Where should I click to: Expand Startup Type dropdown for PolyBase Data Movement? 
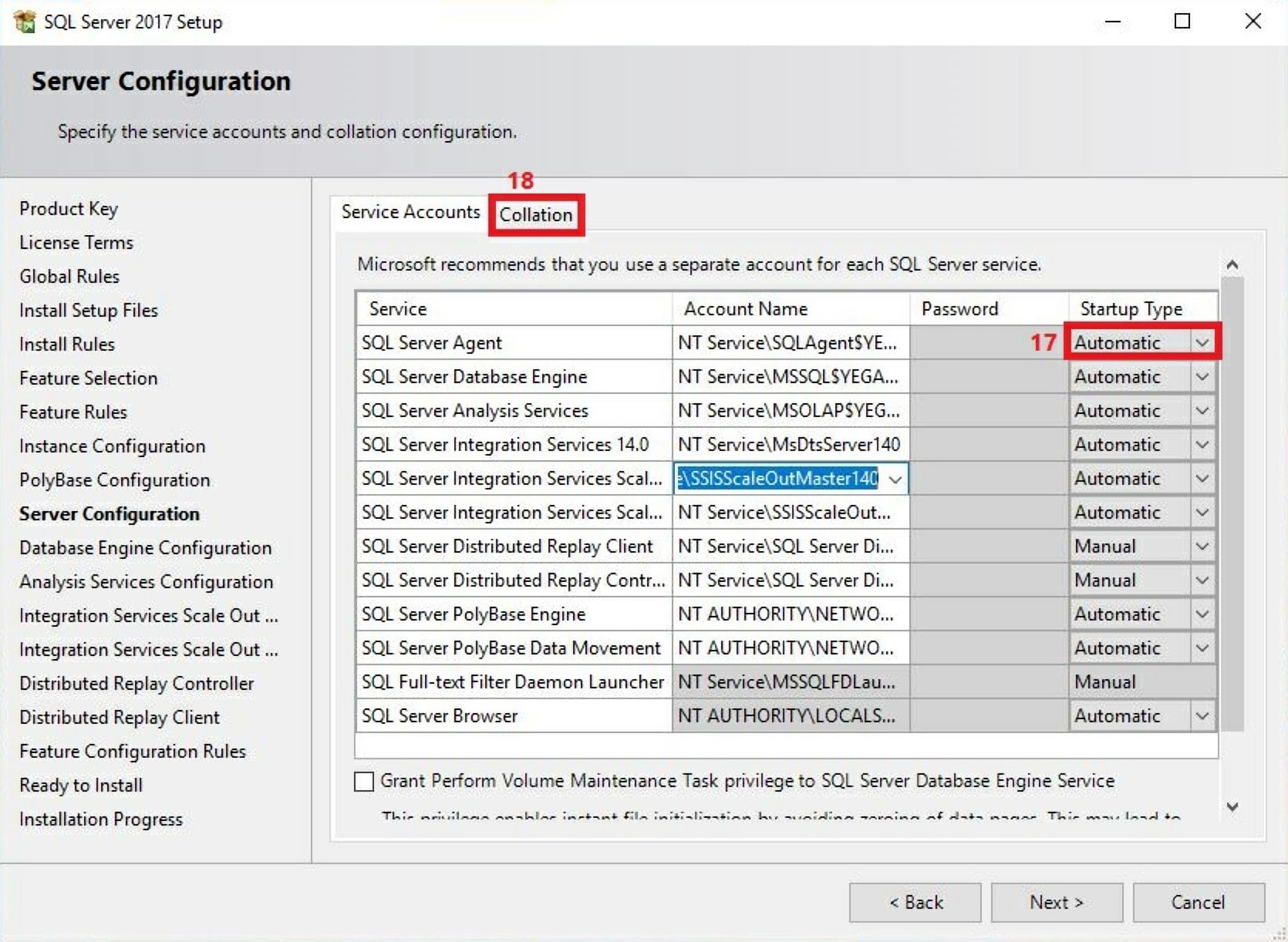click(x=1202, y=648)
